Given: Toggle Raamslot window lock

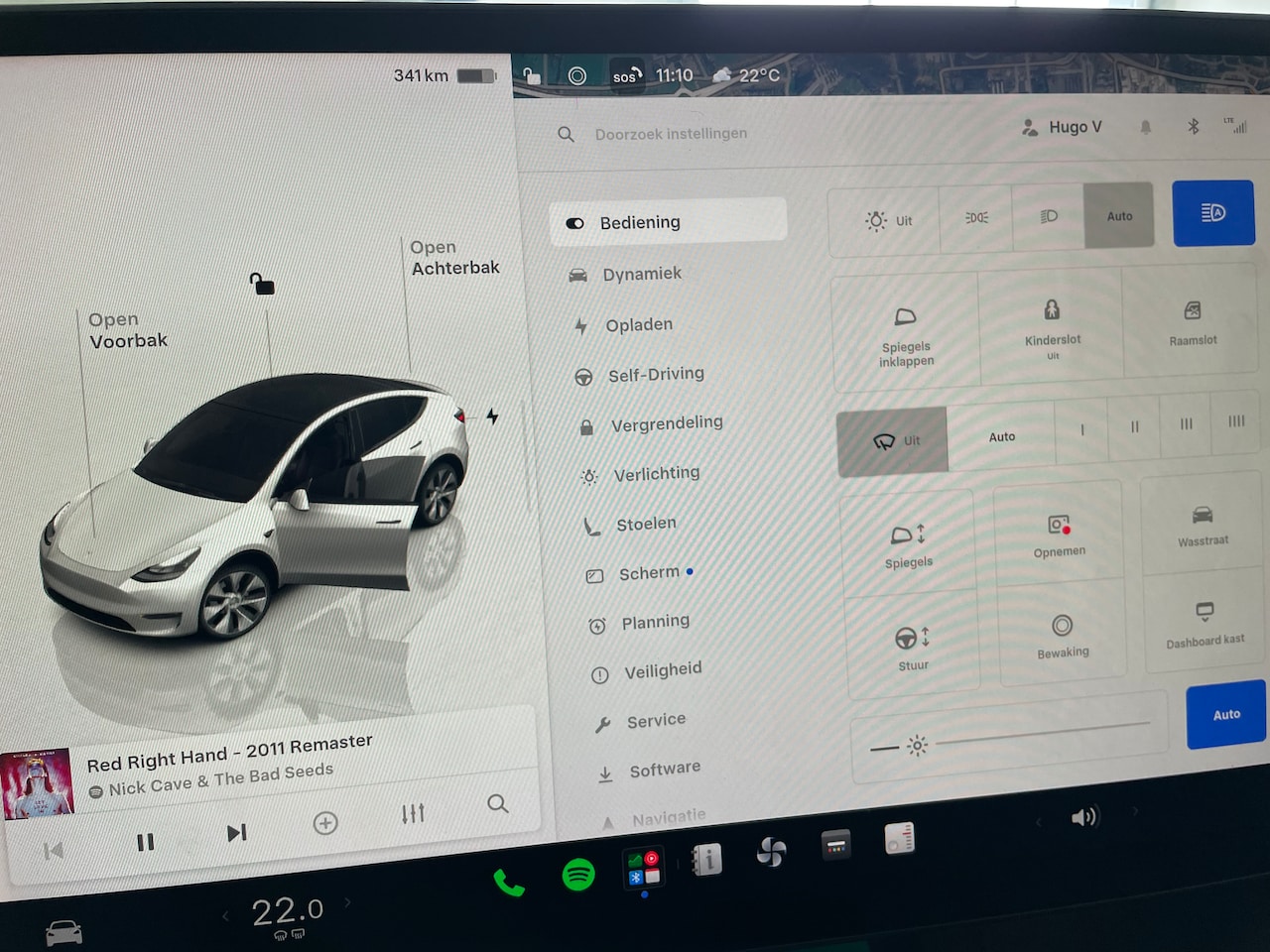Looking at the screenshot, I should [1193, 322].
